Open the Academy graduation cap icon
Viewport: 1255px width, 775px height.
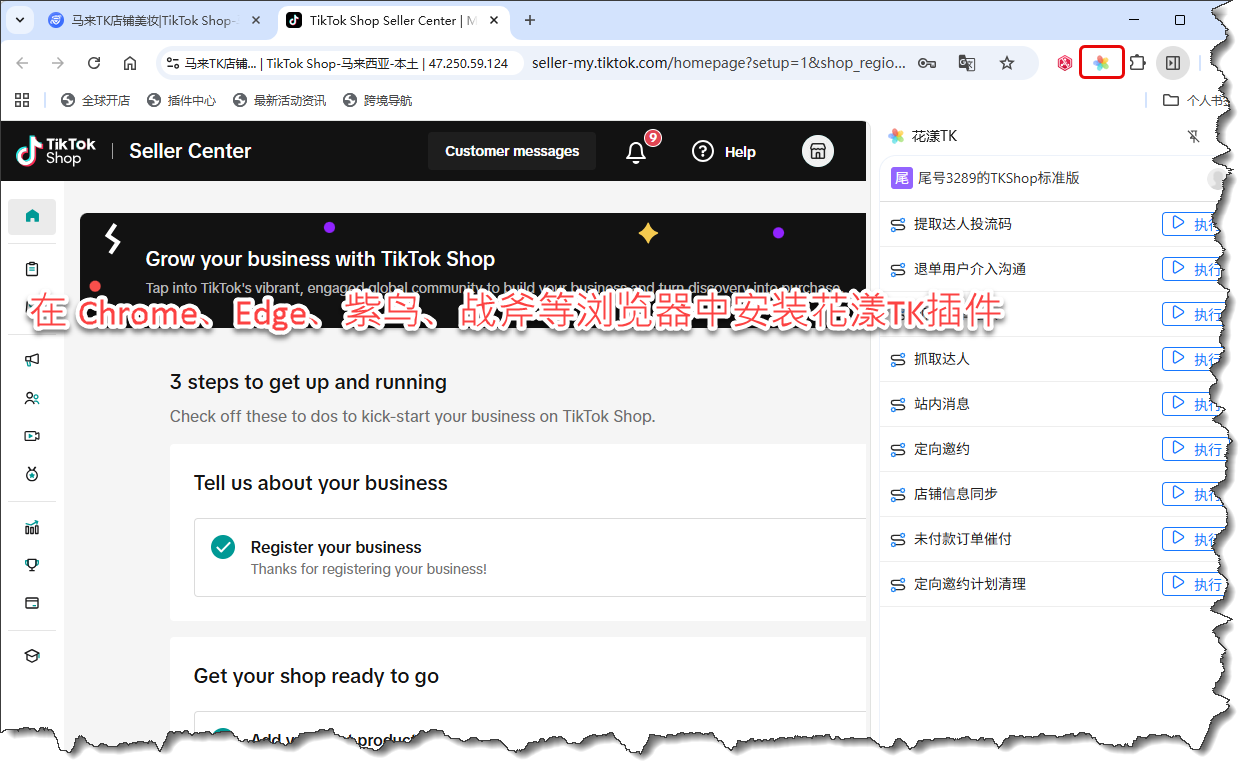coord(32,656)
